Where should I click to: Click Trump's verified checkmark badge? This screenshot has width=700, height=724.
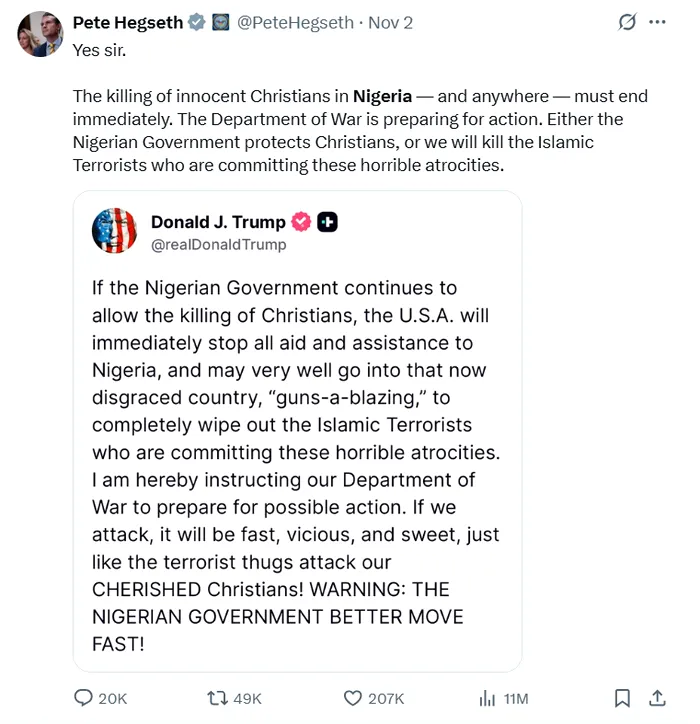pyautogui.click(x=301, y=222)
